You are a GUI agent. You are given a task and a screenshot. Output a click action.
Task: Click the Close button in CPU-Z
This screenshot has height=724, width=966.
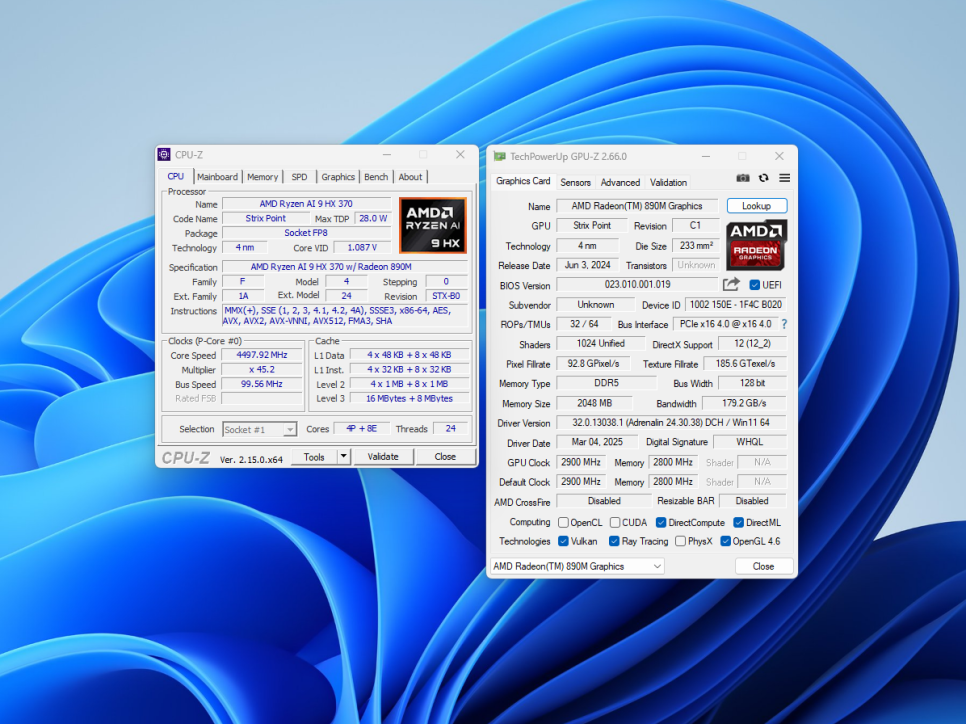coord(445,457)
